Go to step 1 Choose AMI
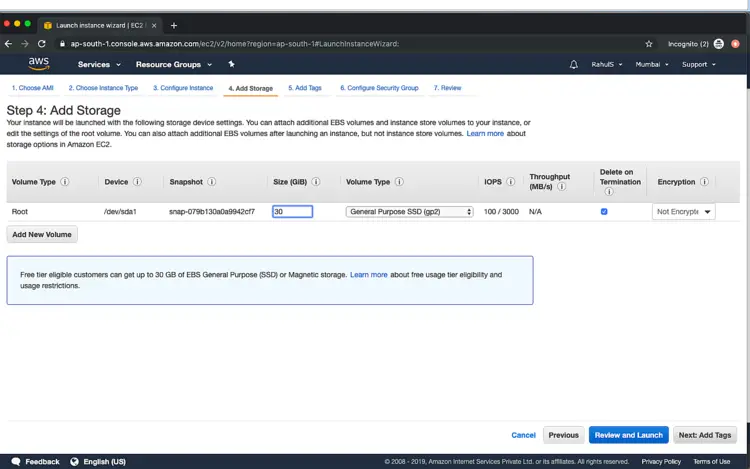This screenshot has height=469, width=750. (33, 88)
